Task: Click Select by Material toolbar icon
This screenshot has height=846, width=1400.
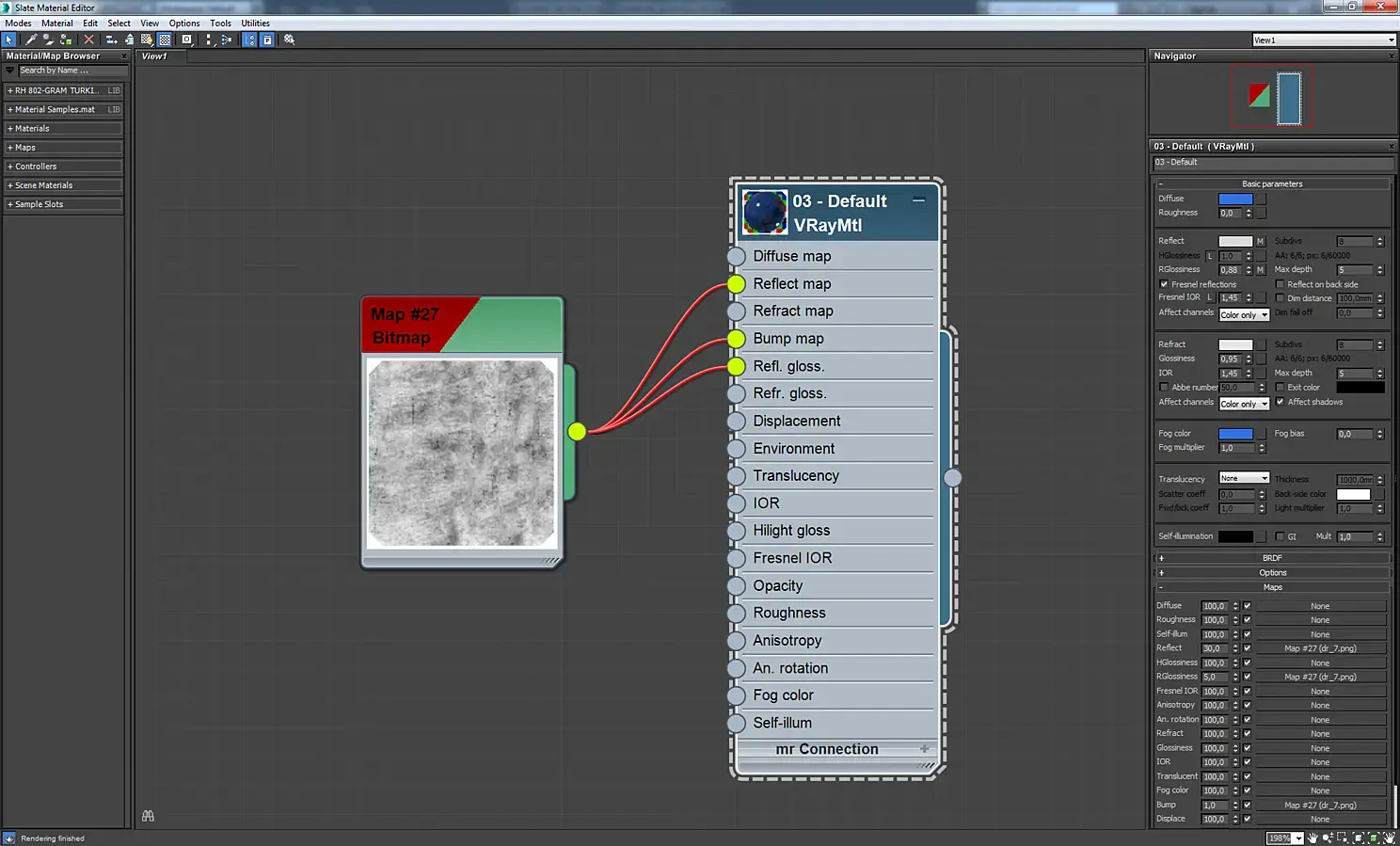Action: [290, 40]
